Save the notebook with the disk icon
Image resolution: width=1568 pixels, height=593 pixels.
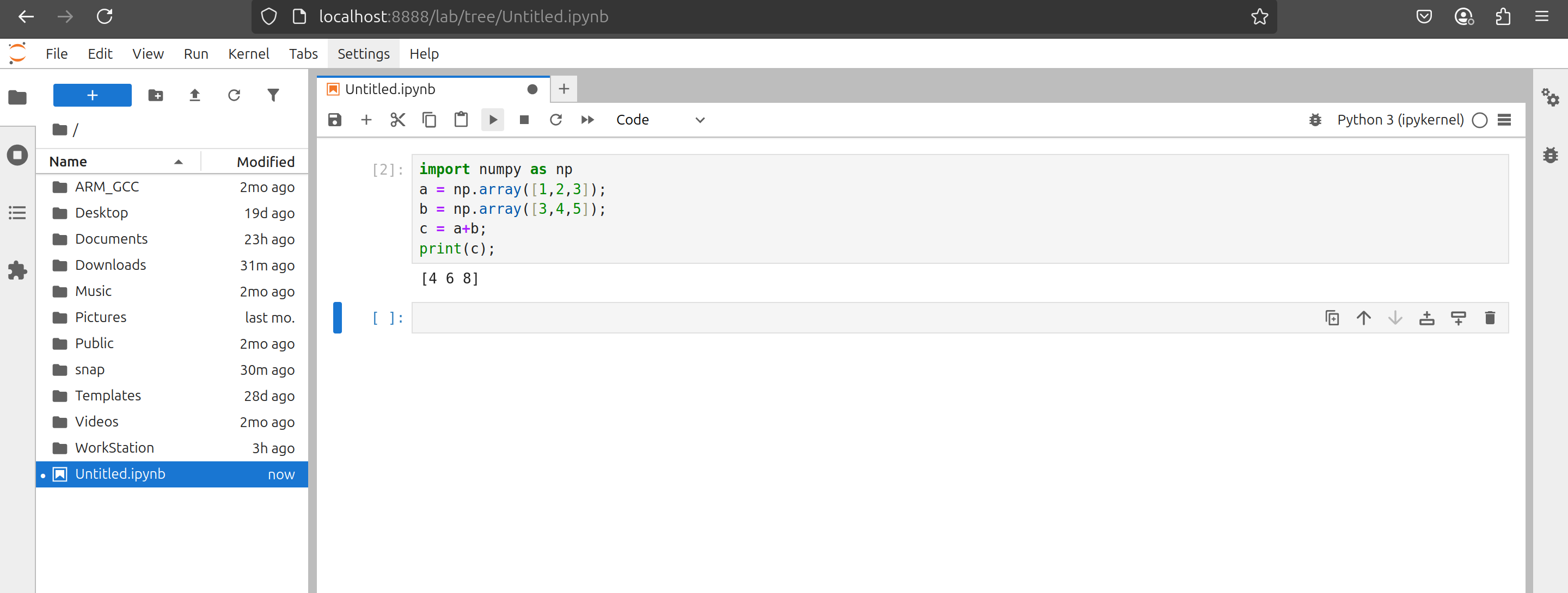334,120
